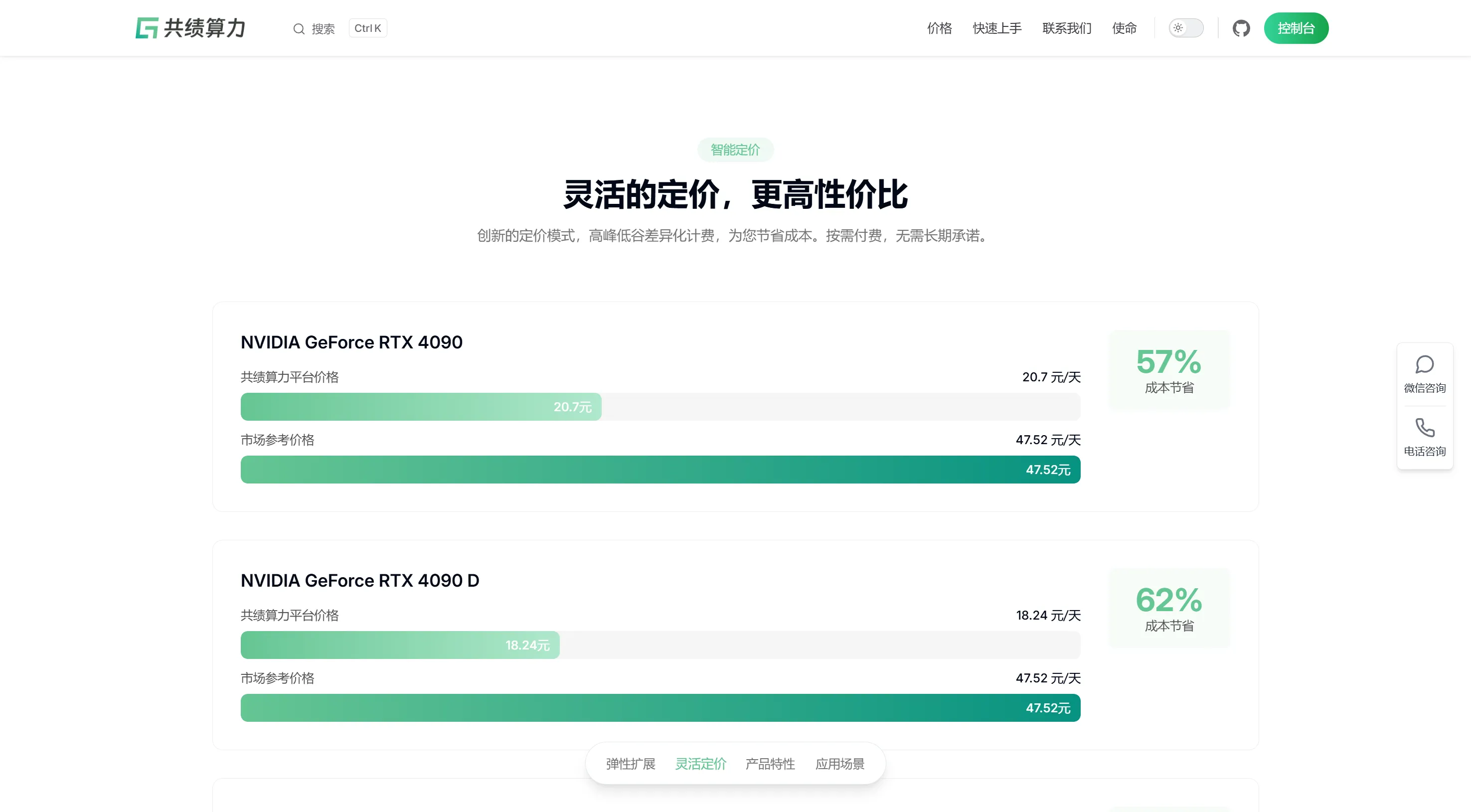Click the 电话咨询 label
Screen dimensions: 1471x812
(1425, 451)
